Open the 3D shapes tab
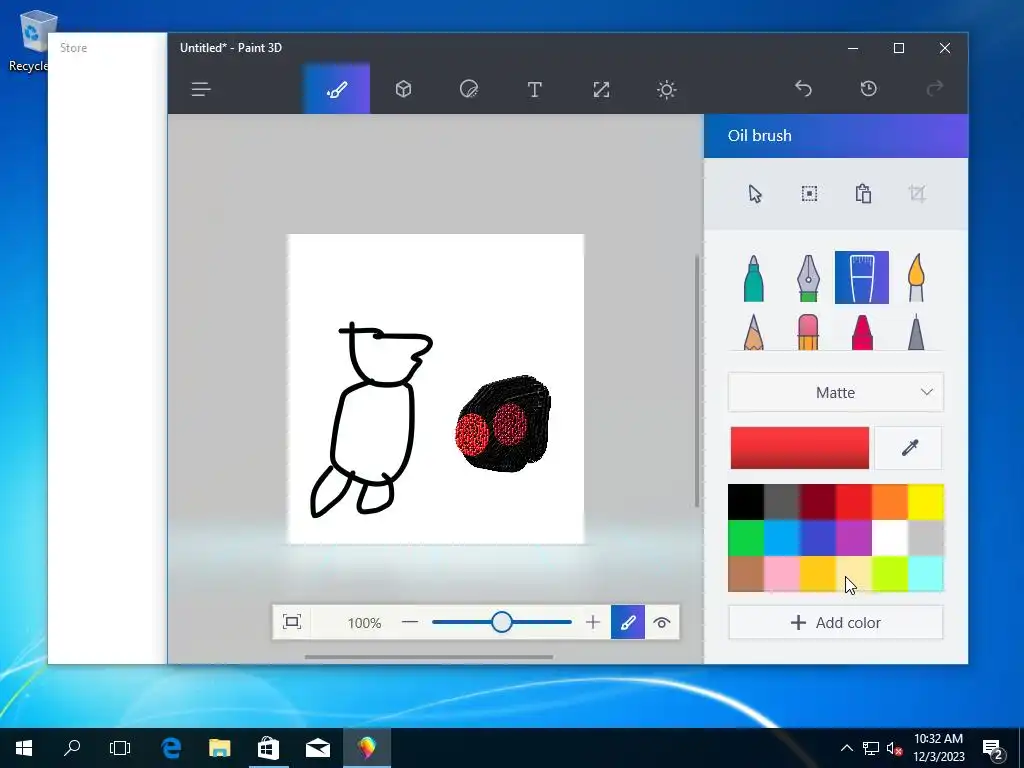This screenshot has width=1024, height=768. pos(404,89)
